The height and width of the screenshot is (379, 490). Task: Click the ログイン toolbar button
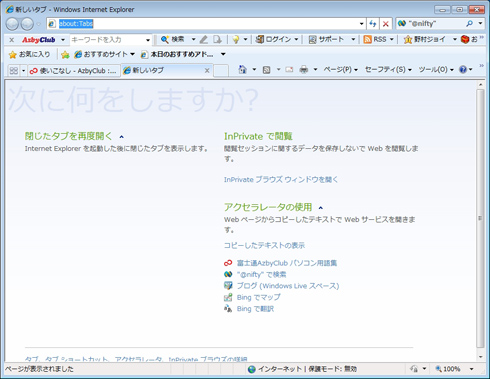pyautogui.click(x=274, y=39)
